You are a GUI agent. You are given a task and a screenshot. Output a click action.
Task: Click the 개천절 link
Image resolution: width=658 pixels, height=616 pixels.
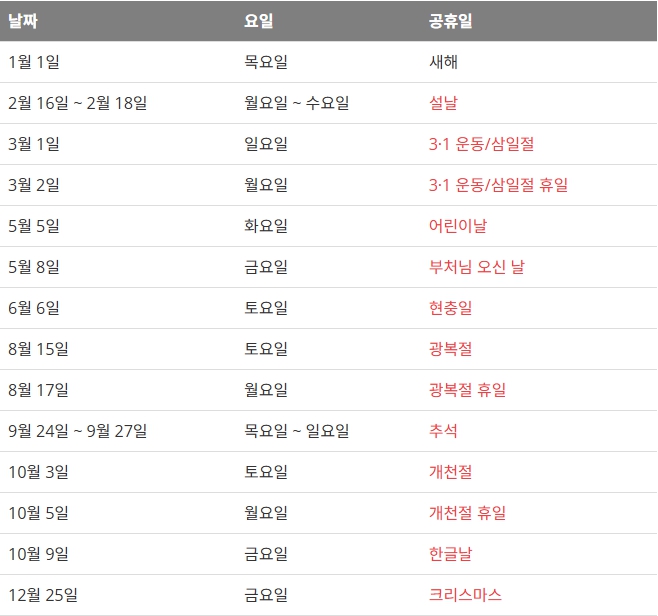[x=450, y=472]
